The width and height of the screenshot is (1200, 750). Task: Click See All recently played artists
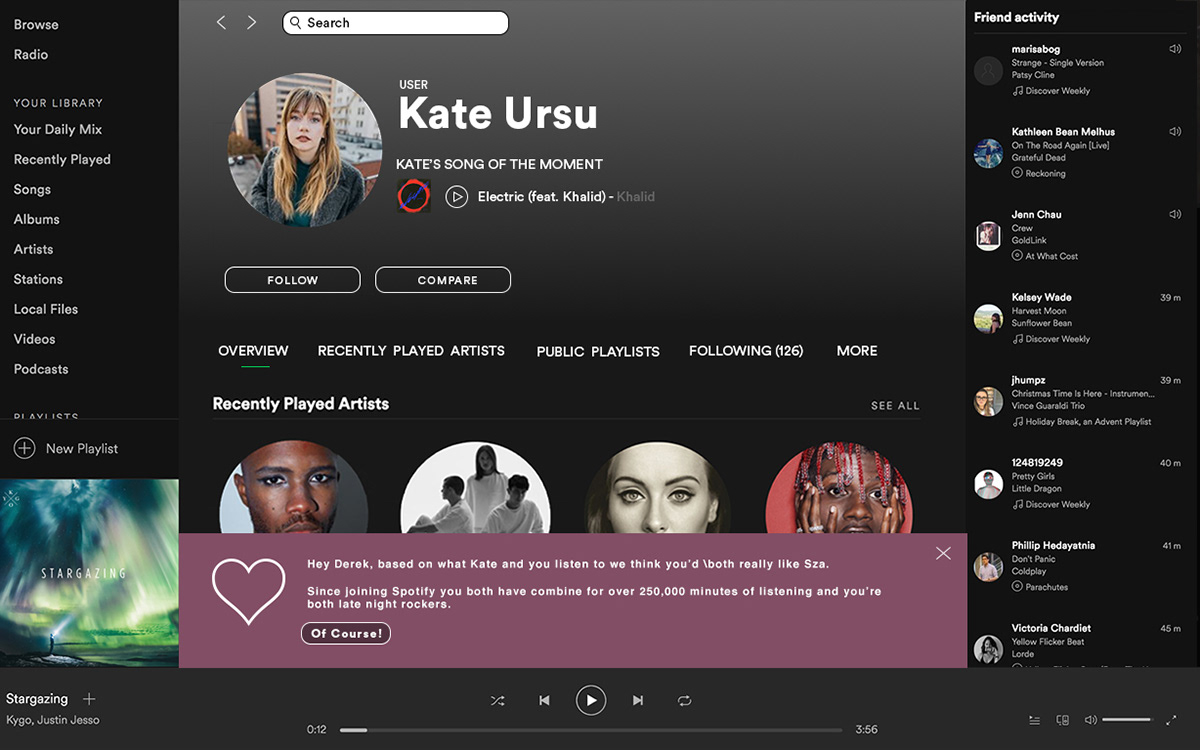coord(895,406)
